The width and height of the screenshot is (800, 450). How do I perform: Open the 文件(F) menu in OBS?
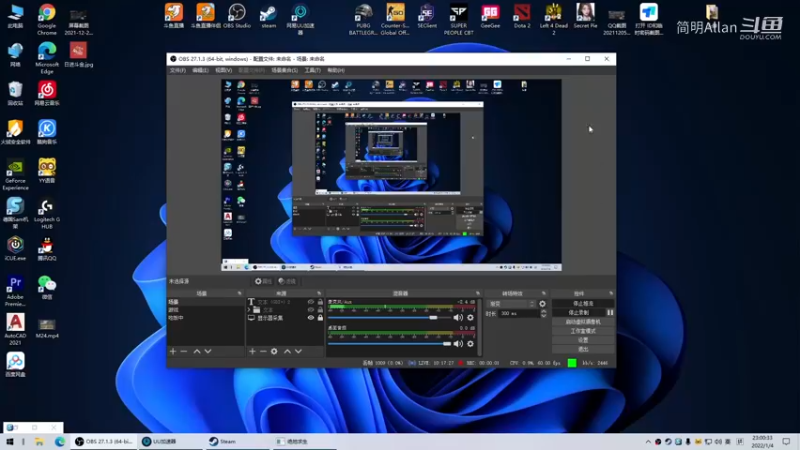(178, 70)
